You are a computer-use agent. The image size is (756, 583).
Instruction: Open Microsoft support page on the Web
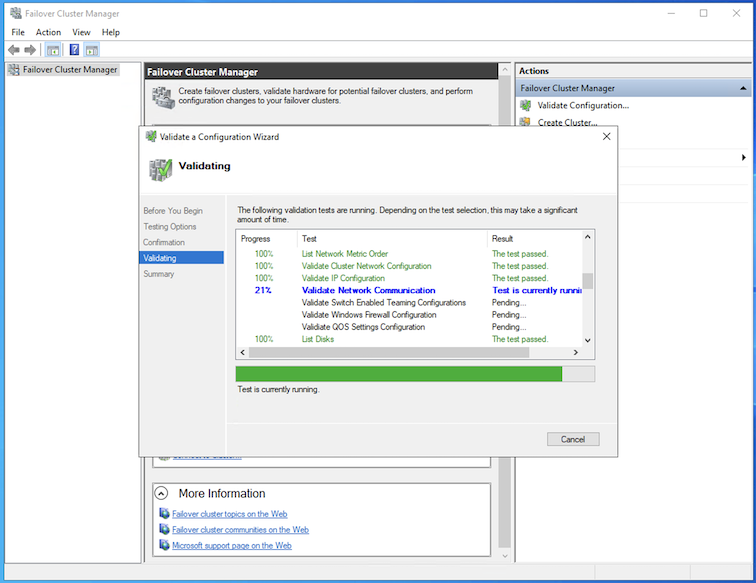pos(231,545)
